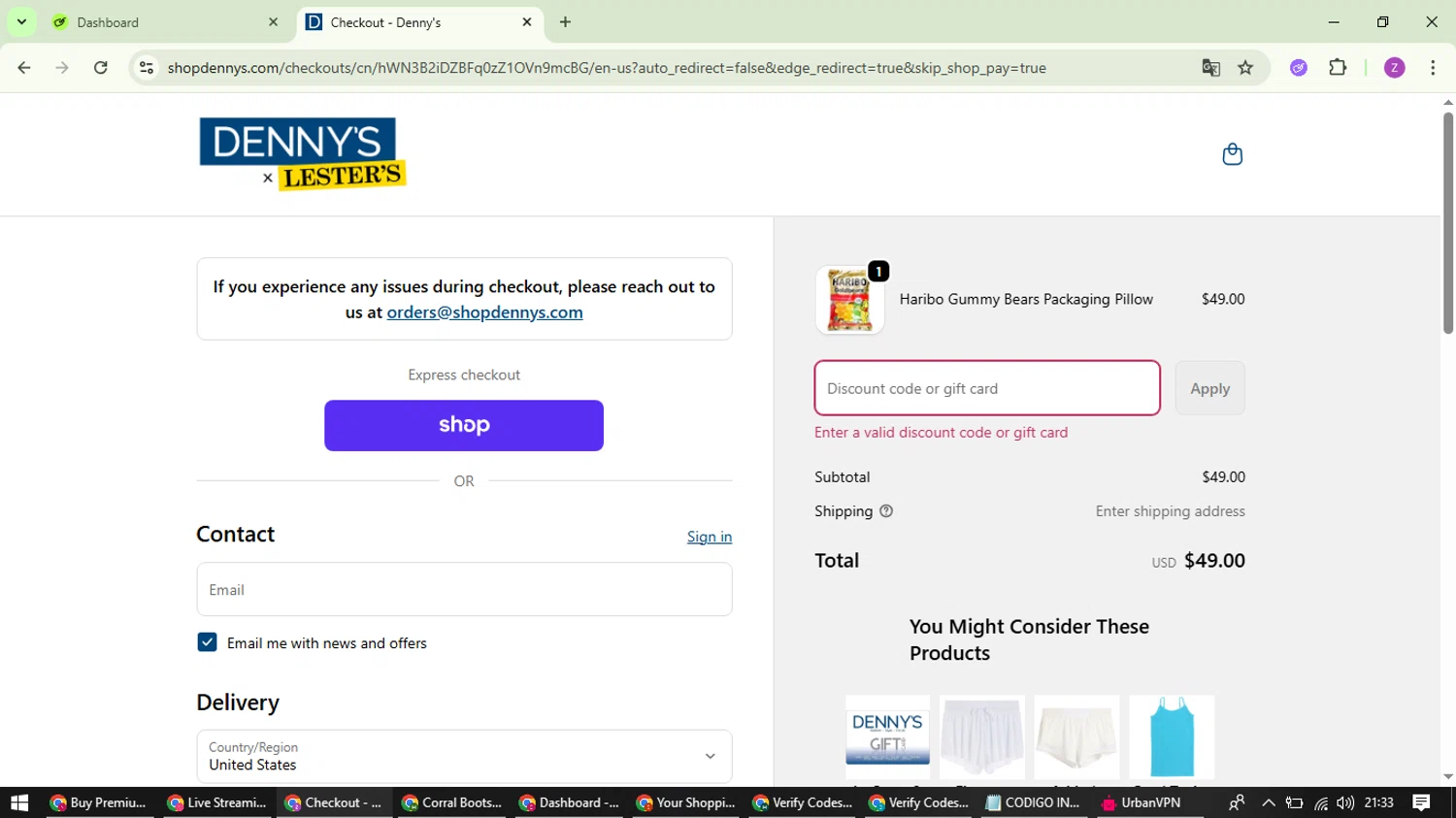Open UrbanVPN from the taskbar
Viewport: 1456px width, 818px height.
coord(1142,802)
